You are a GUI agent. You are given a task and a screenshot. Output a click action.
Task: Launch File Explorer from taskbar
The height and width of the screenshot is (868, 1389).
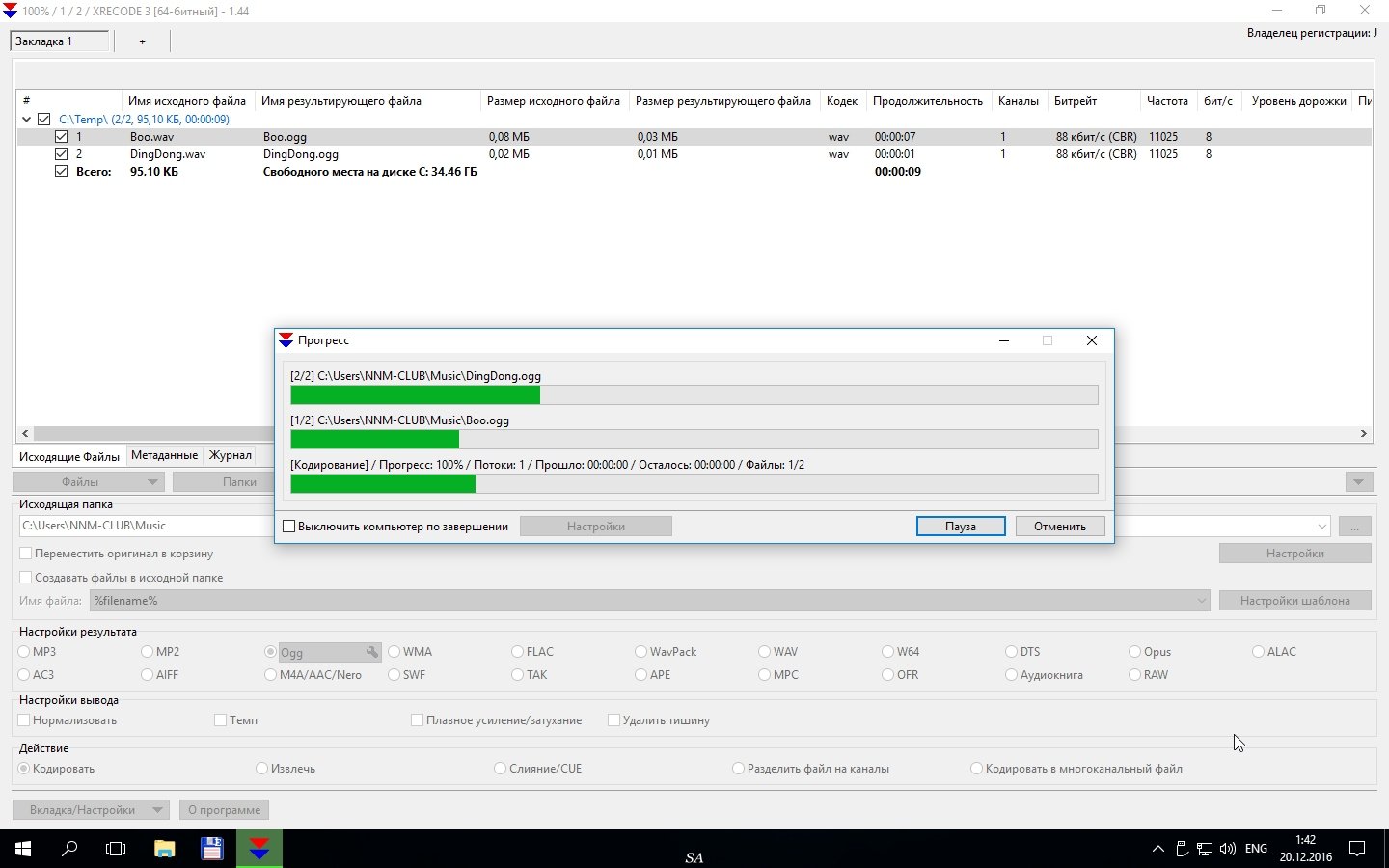(165, 849)
